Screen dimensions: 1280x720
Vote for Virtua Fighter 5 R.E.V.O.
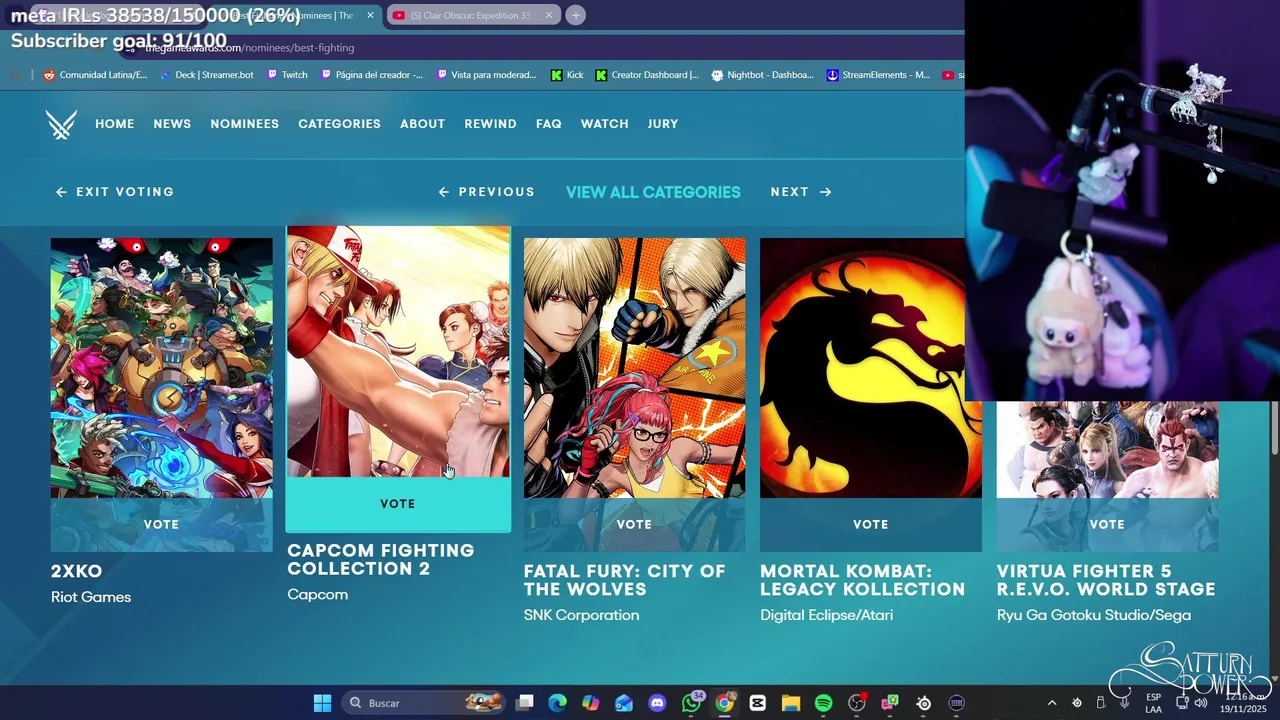click(1107, 524)
